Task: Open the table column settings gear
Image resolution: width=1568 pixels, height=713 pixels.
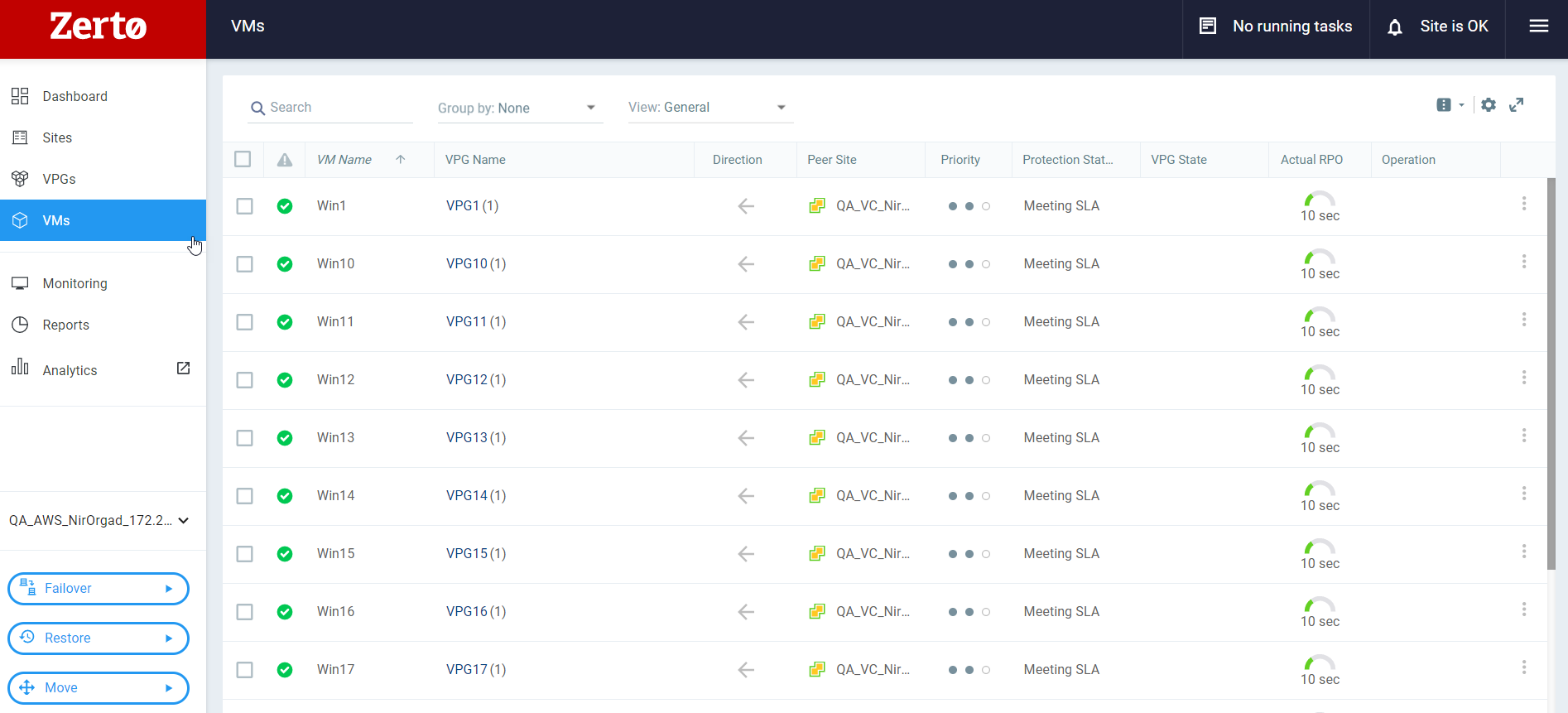Action: (x=1489, y=105)
